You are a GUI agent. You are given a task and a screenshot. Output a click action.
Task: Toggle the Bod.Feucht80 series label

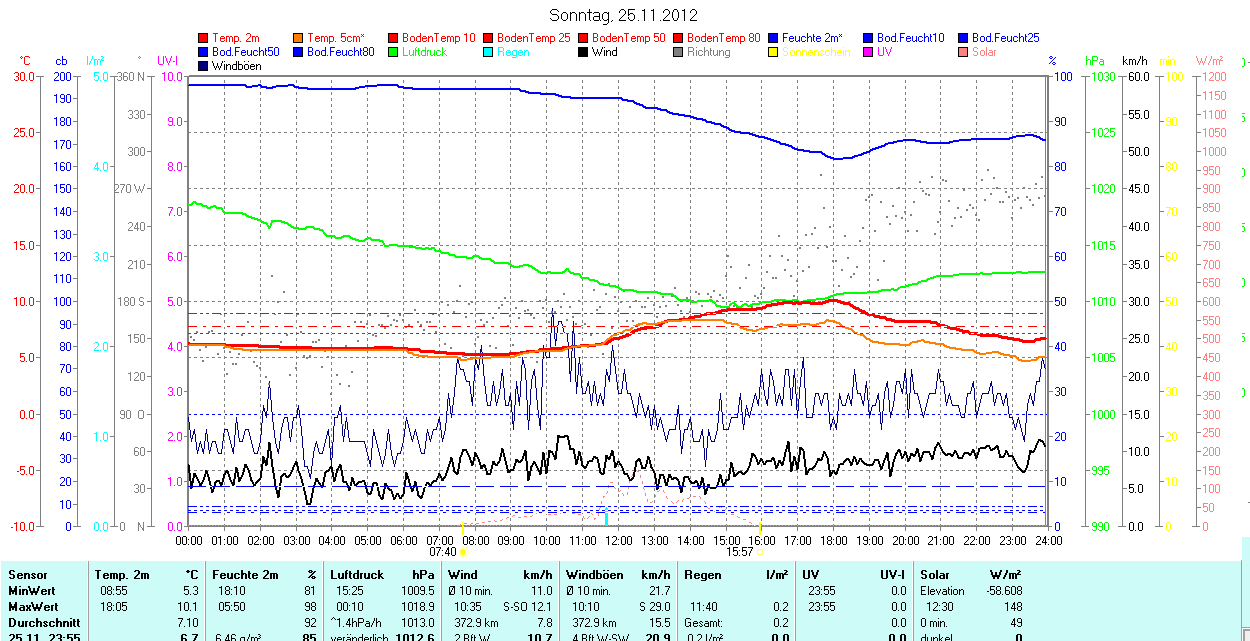click(x=340, y=52)
